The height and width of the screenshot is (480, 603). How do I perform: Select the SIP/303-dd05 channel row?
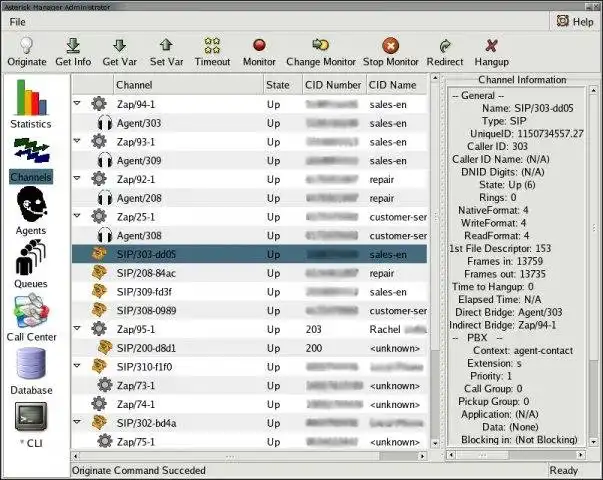(x=249, y=254)
